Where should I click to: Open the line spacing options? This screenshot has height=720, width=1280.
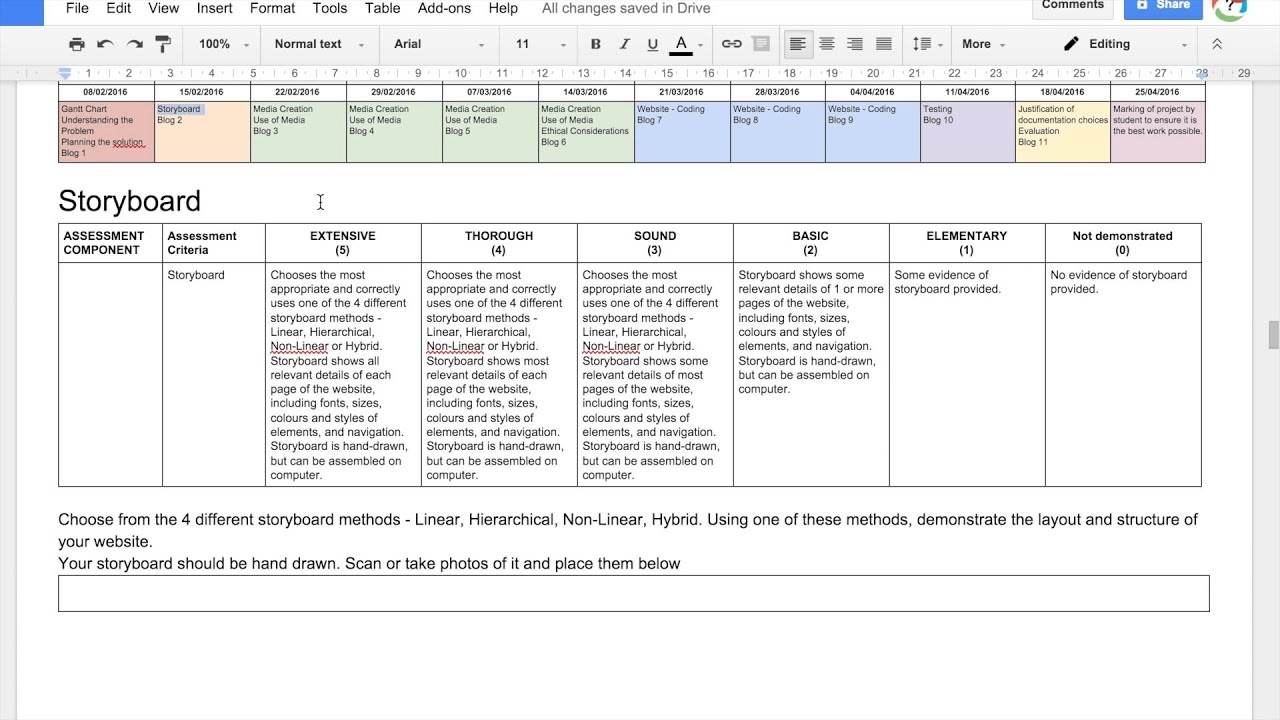click(927, 44)
